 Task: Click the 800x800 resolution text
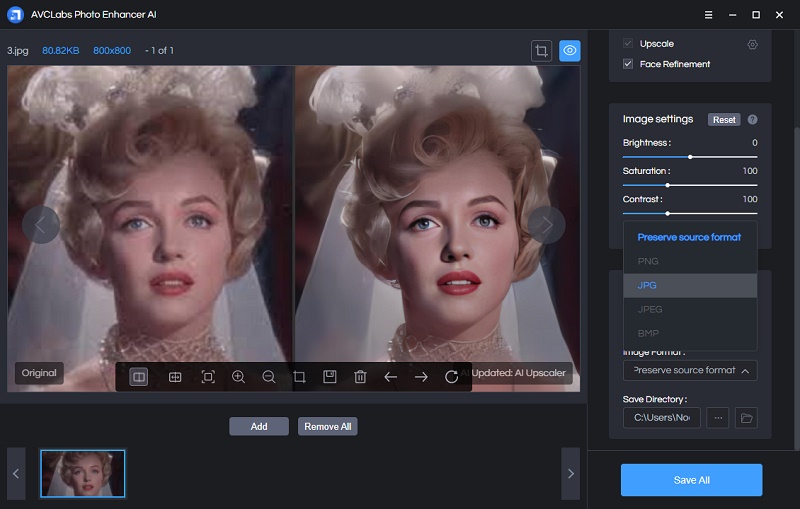click(112, 50)
